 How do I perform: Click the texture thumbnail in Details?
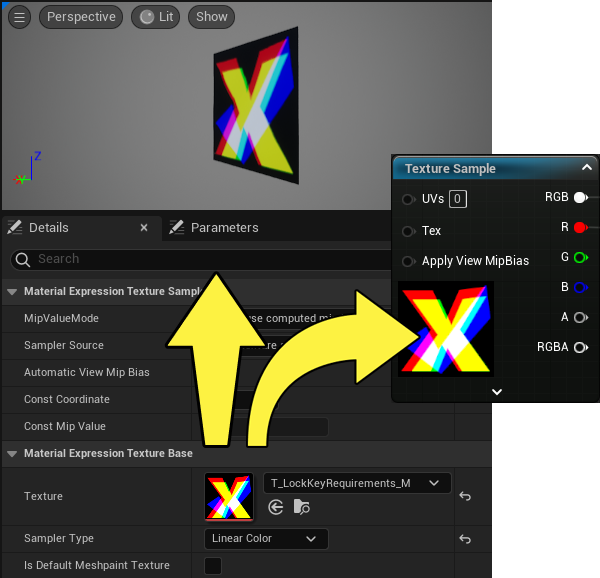(x=229, y=497)
